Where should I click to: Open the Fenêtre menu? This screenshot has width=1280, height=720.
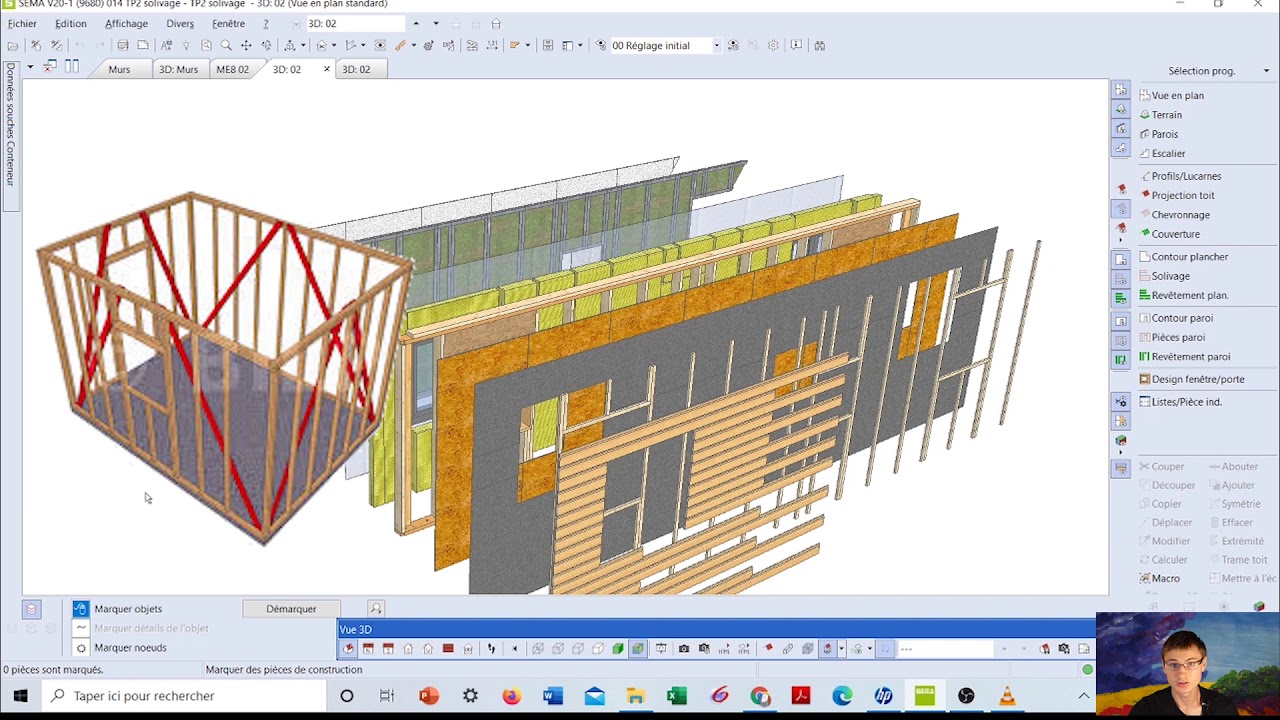pyautogui.click(x=228, y=24)
